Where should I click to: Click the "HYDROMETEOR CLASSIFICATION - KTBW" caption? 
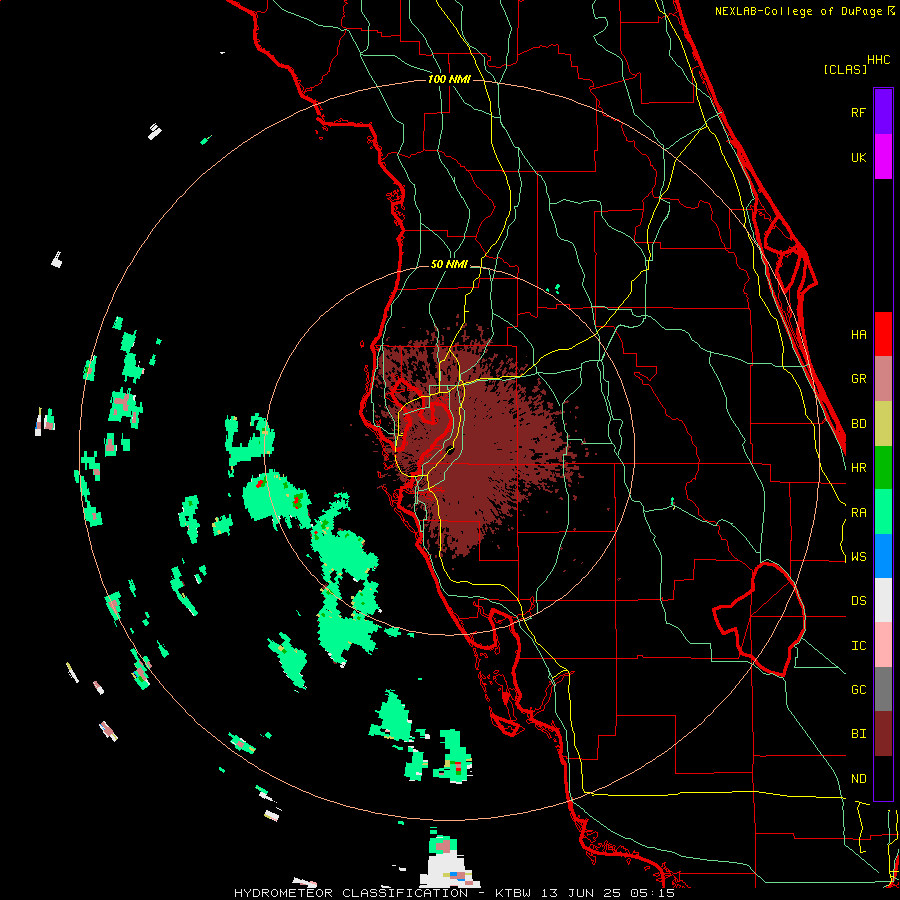(x=385, y=893)
